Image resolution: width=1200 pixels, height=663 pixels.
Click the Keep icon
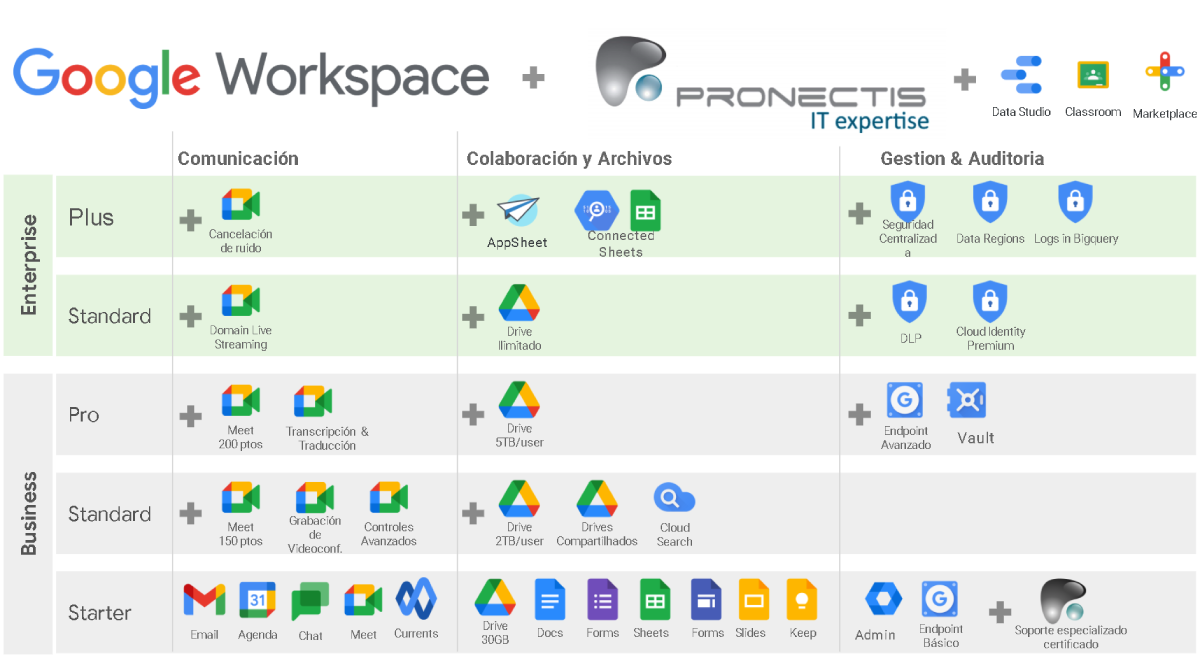coord(802,599)
